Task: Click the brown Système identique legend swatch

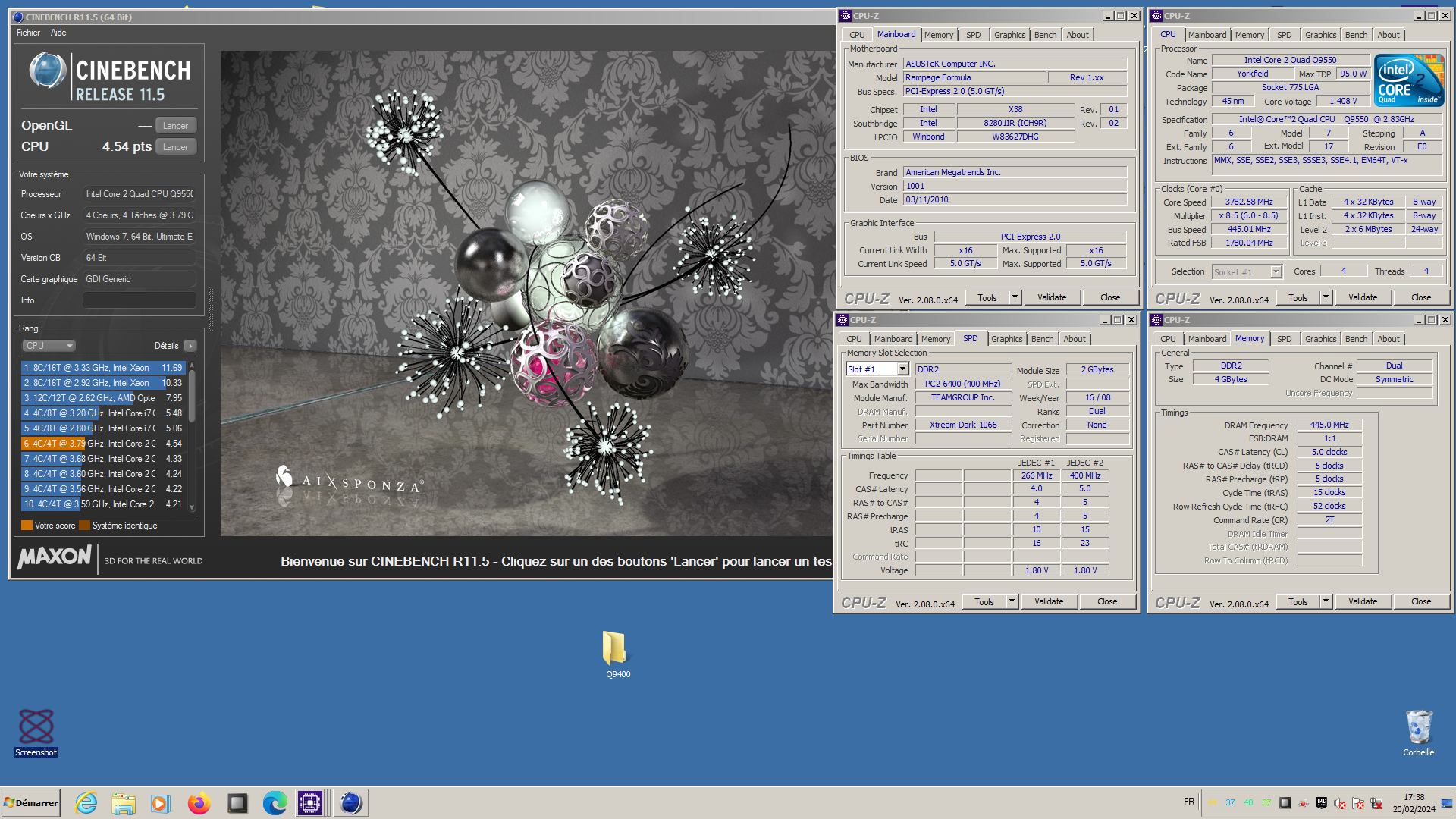Action: point(84,526)
